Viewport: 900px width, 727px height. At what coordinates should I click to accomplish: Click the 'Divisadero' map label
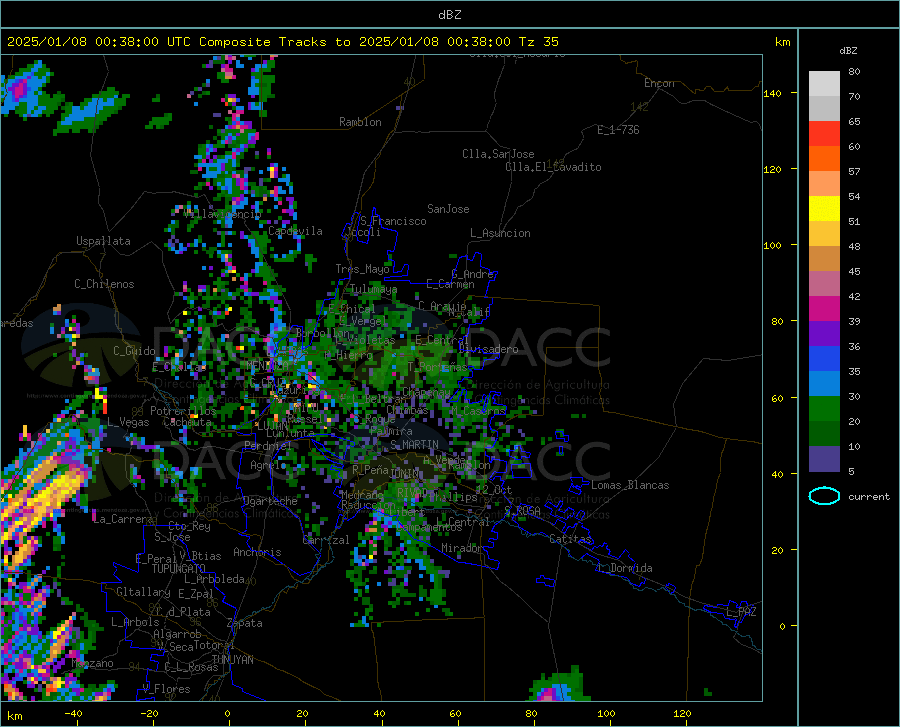(x=488, y=349)
